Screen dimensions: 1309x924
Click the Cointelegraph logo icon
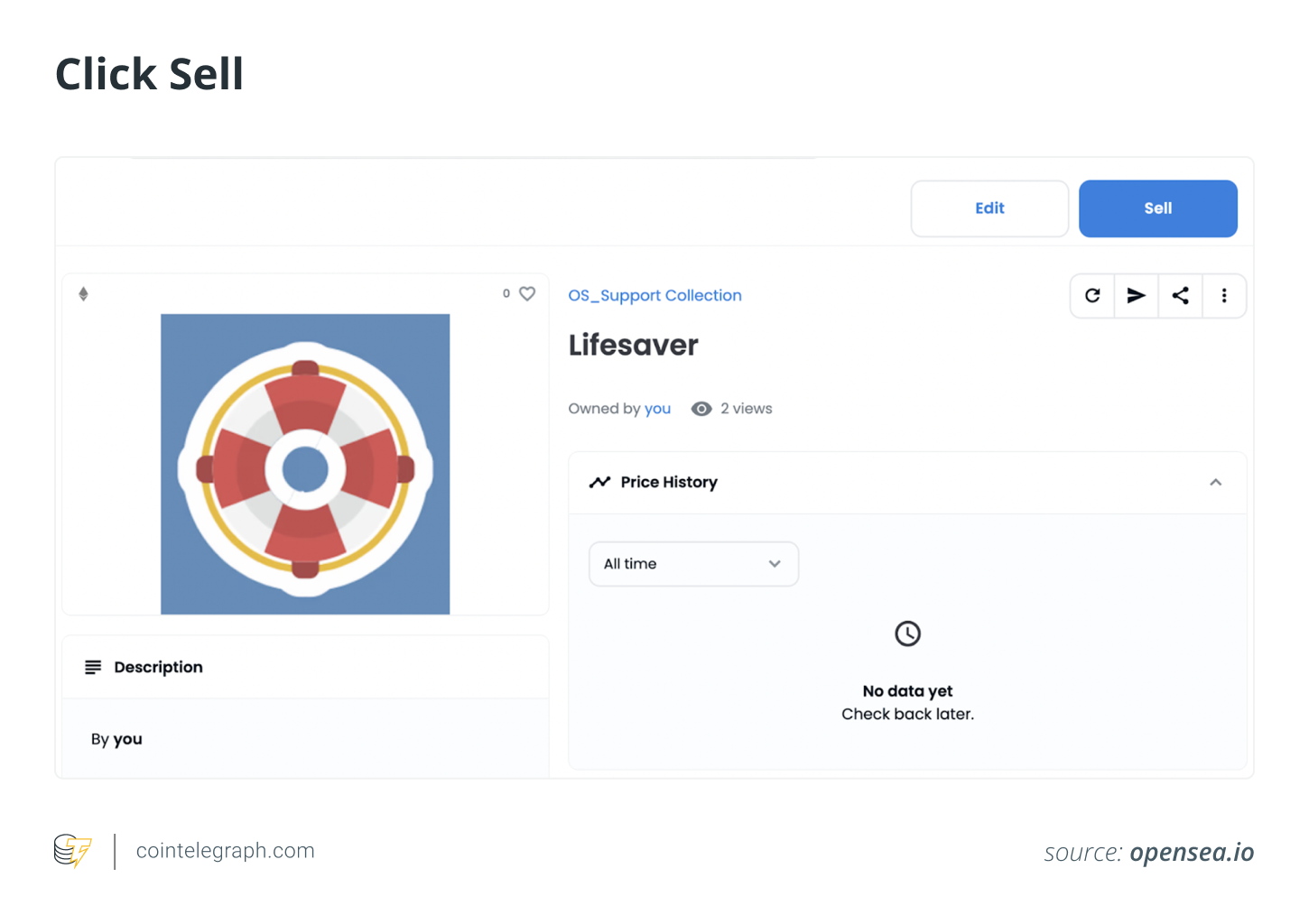[72, 851]
